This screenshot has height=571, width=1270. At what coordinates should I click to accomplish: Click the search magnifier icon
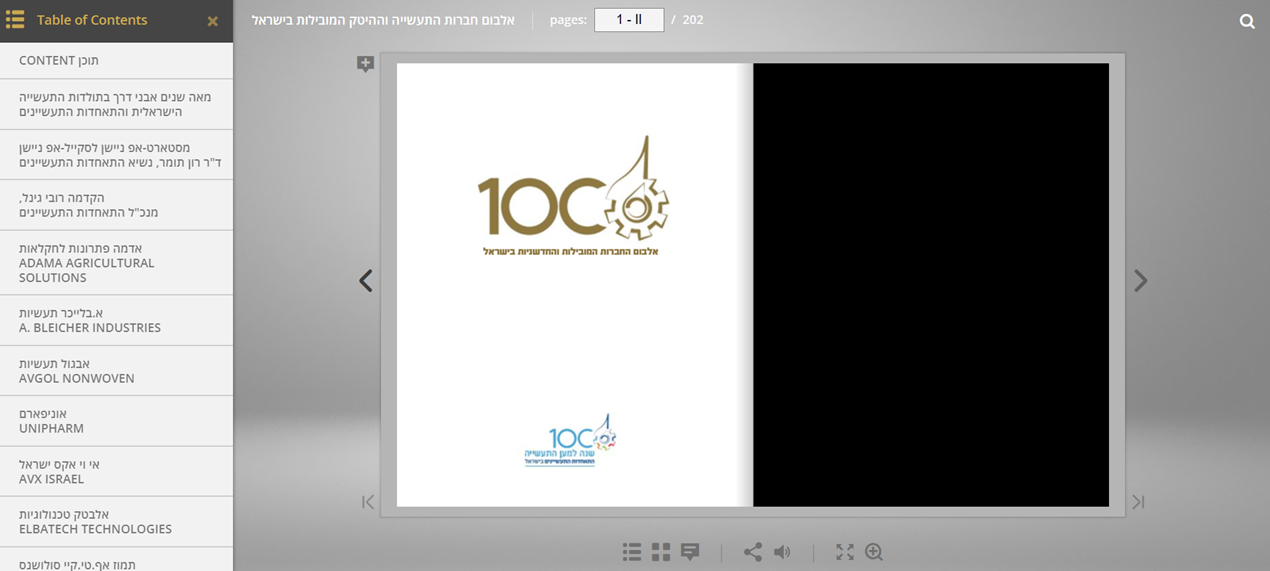pos(1247,21)
